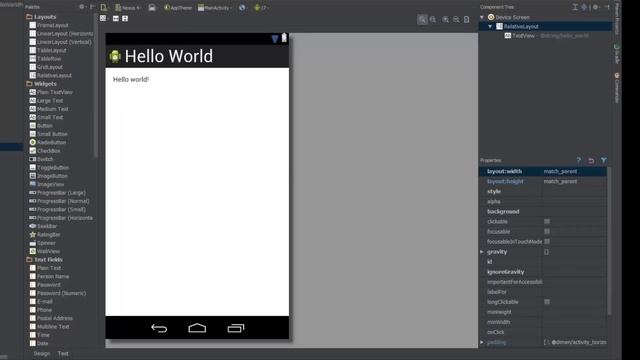
Task: Select the layout:width property row
Action: point(543,171)
